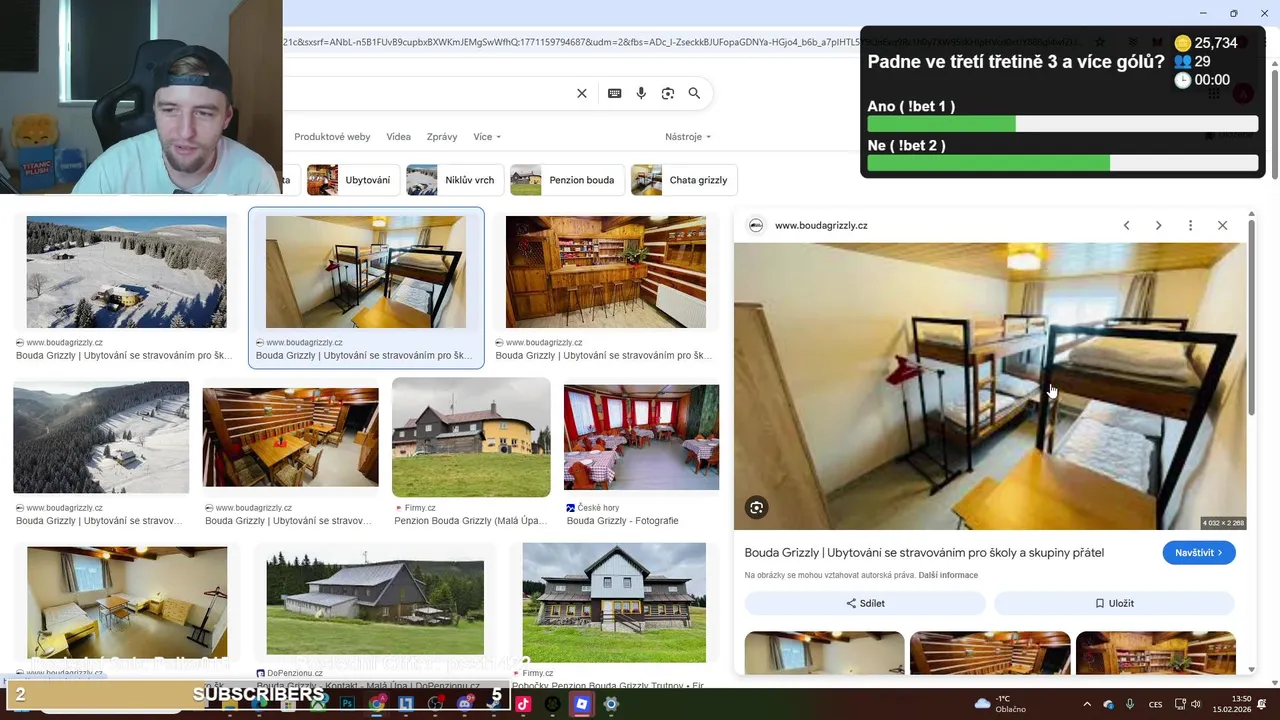1280x720 pixels.
Task: Save the image with Uložit button
Action: pyautogui.click(x=1114, y=603)
